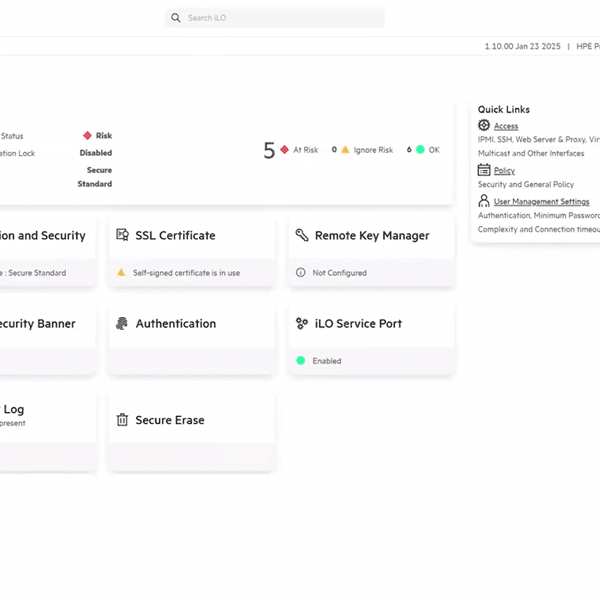
Task: Open the Access quick link
Action: click(x=506, y=127)
